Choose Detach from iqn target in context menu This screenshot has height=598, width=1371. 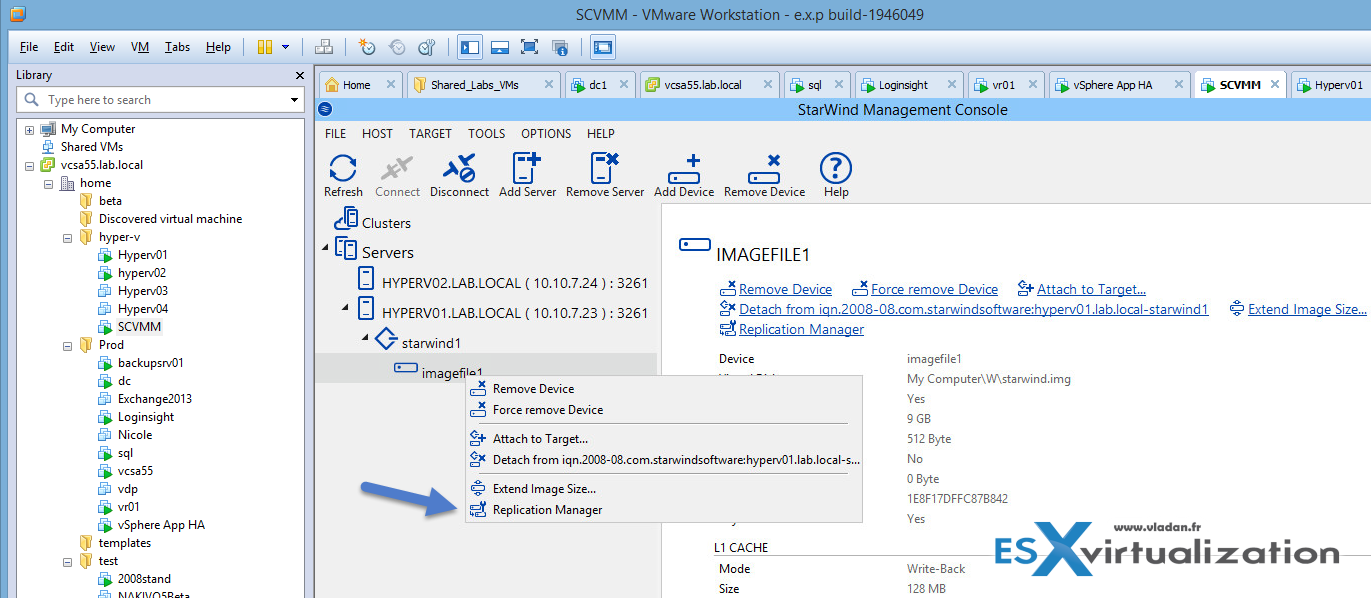tap(664, 459)
